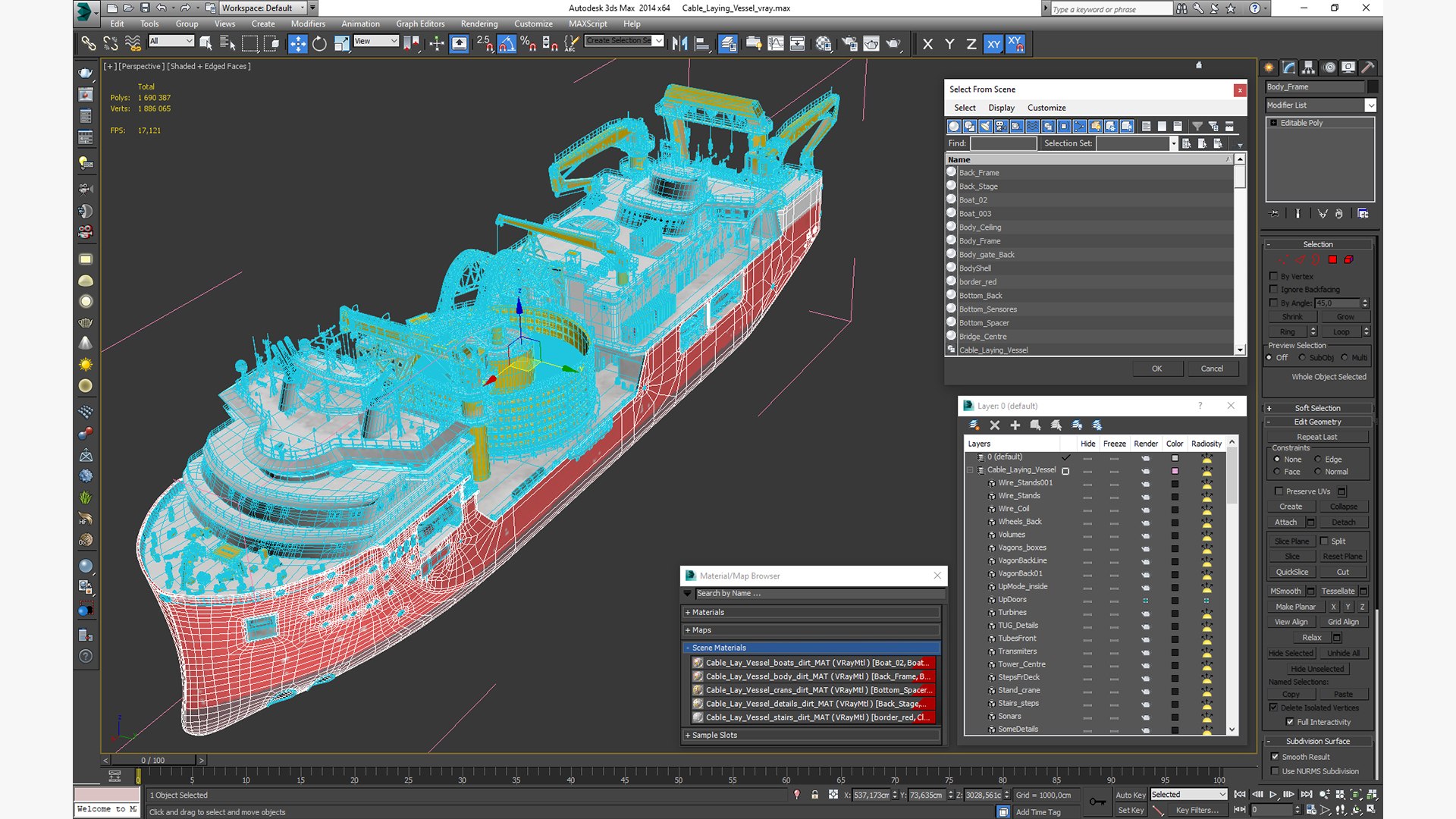This screenshot has width=1456, height=819.
Task: Enable Ignore Backfacing checkbox
Action: tap(1274, 289)
